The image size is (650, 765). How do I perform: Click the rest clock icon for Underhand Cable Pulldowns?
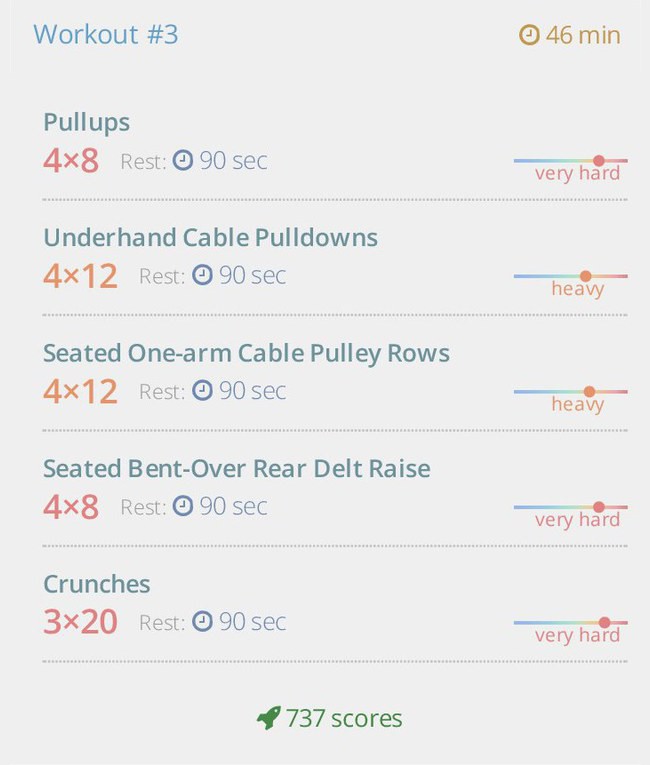202,275
